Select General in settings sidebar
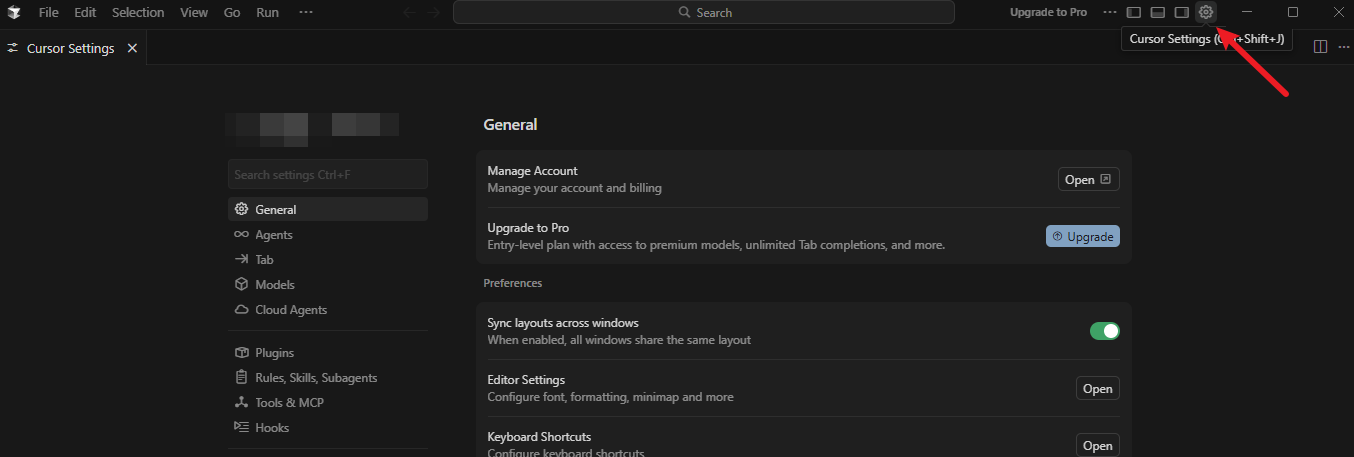 [x=328, y=209]
